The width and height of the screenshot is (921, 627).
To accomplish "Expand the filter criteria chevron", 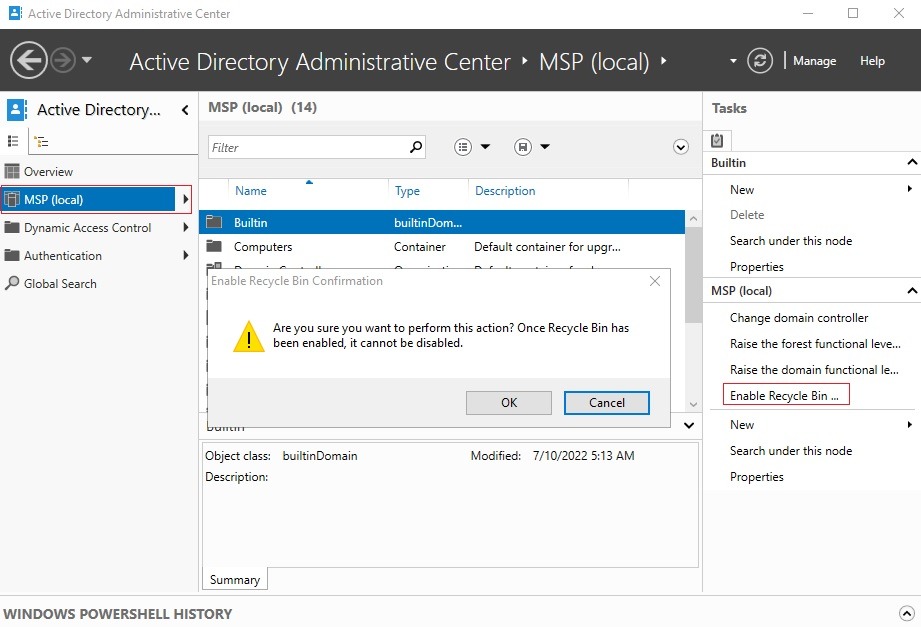I will pyautogui.click(x=680, y=147).
